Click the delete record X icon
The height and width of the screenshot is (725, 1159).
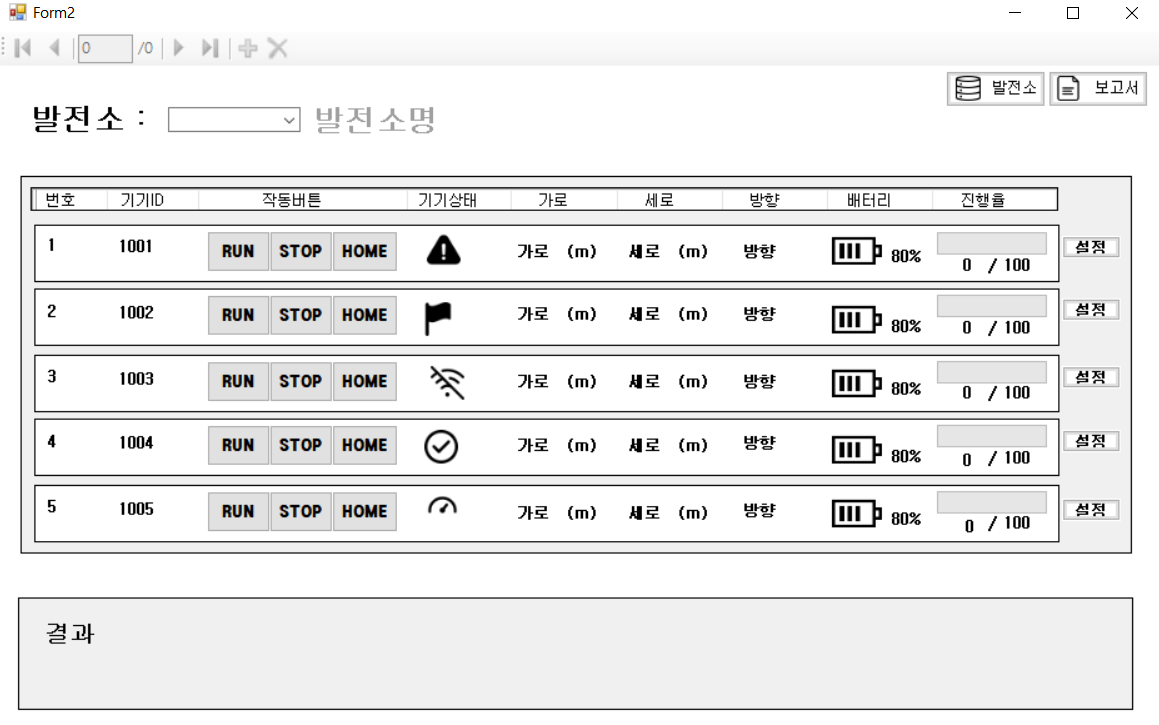pos(276,47)
